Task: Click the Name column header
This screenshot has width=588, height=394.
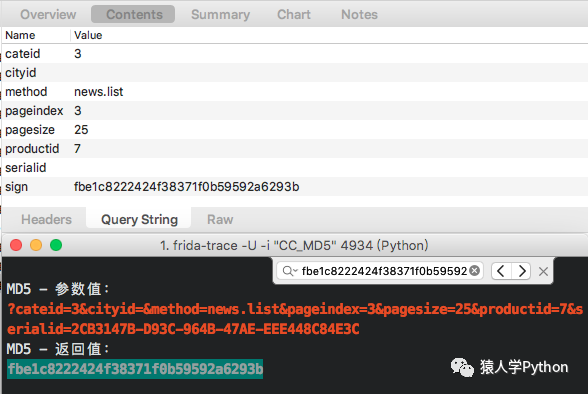Action: pyautogui.click(x=20, y=35)
